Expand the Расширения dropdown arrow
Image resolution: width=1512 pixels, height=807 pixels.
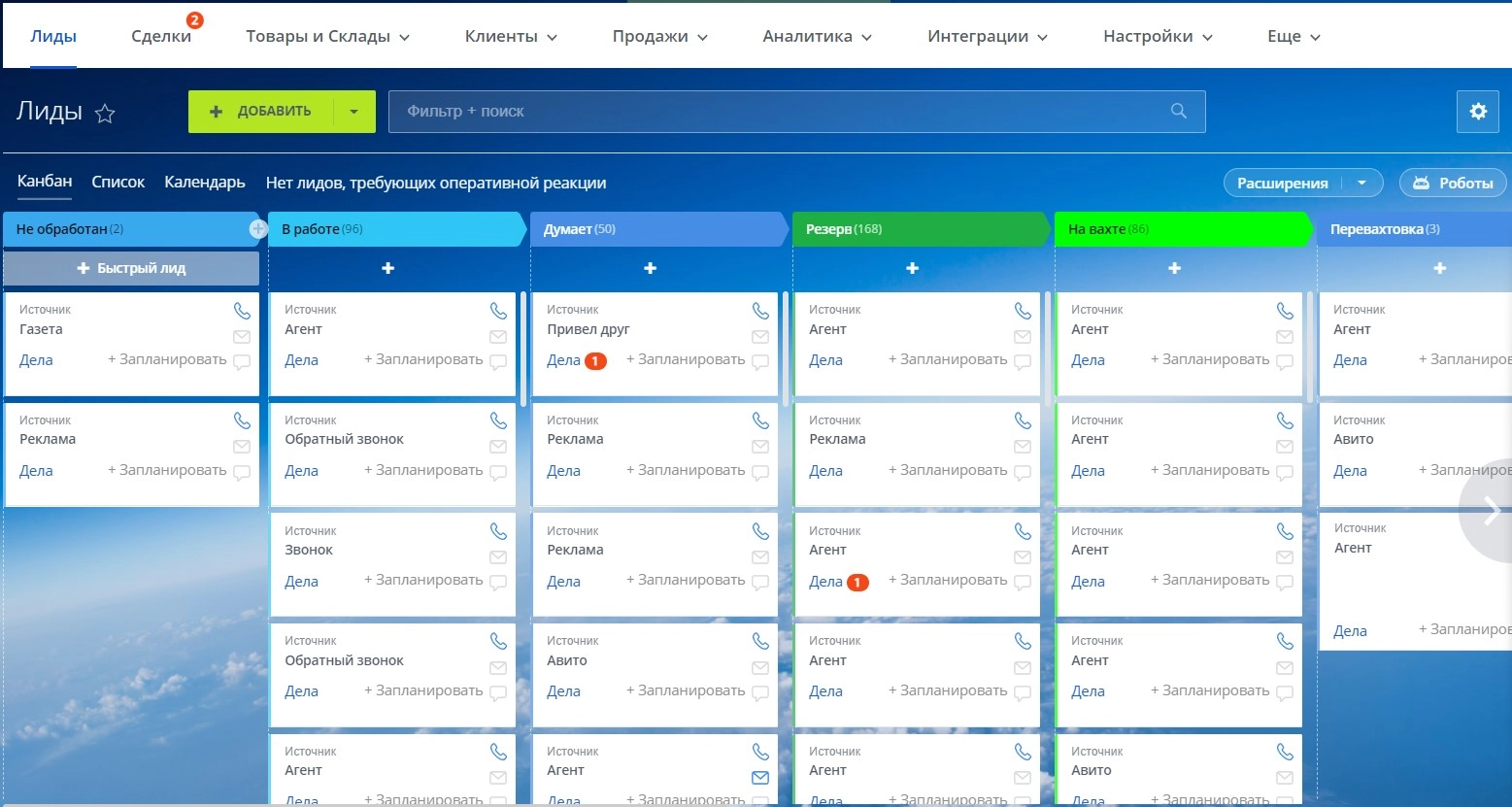(1361, 184)
